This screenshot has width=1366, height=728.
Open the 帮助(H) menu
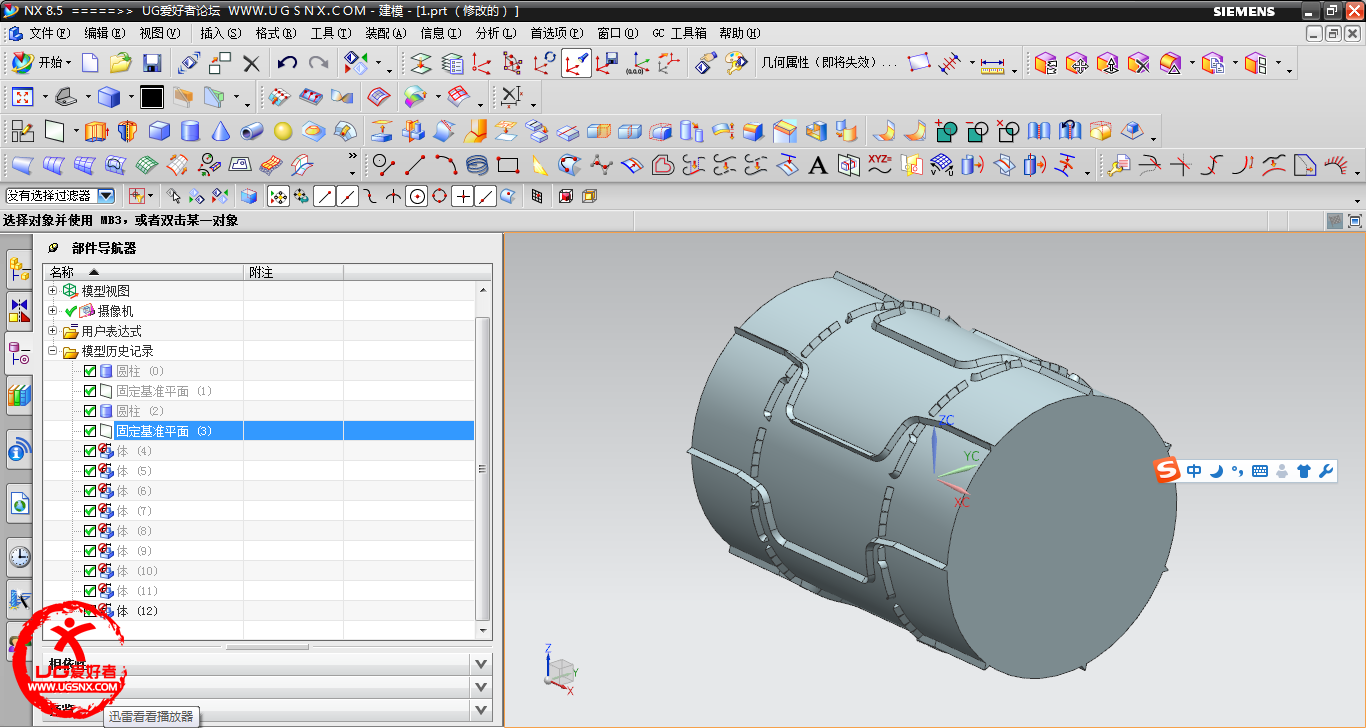tap(739, 33)
